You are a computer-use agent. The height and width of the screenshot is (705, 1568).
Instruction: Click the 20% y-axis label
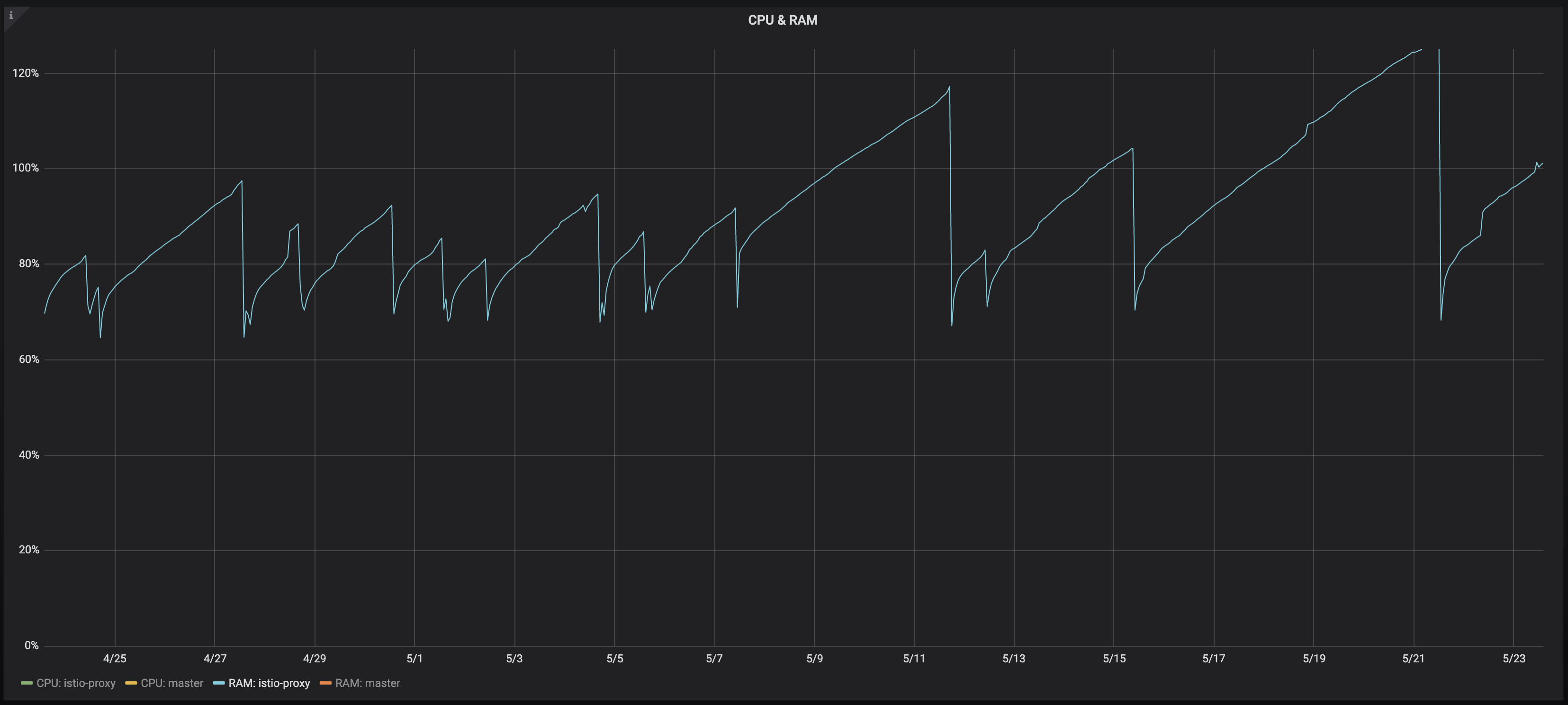coord(28,550)
